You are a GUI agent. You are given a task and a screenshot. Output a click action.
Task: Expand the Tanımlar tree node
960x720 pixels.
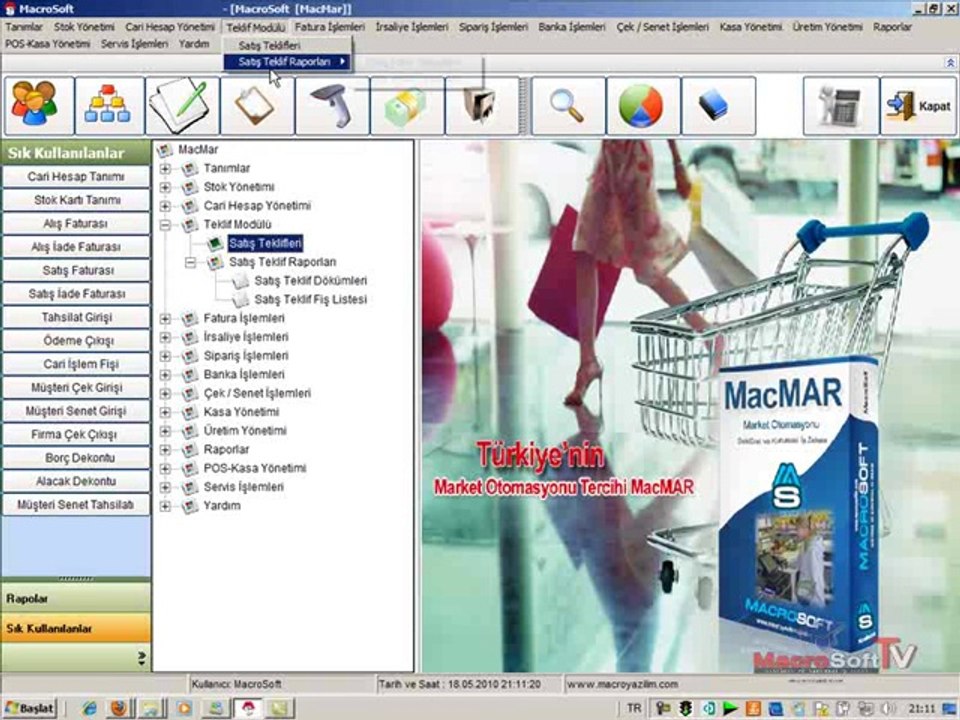click(165, 168)
